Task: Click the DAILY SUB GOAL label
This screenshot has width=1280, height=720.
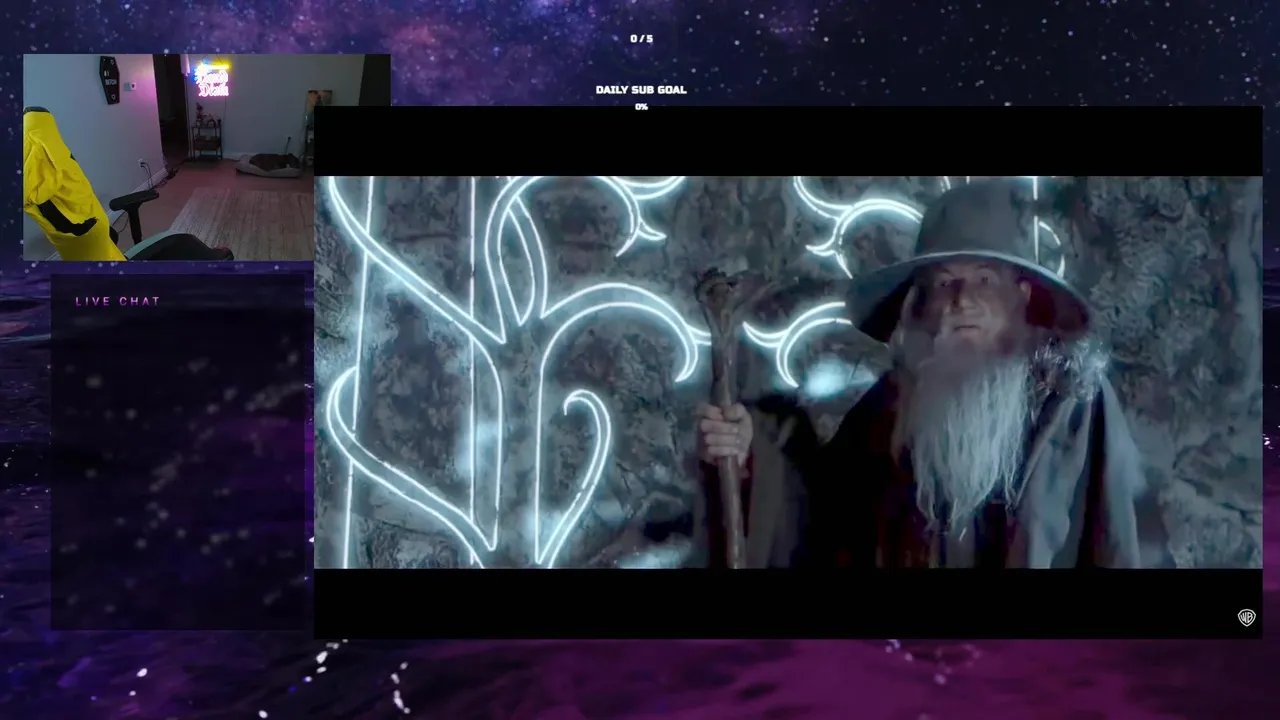Action: (641, 90)
